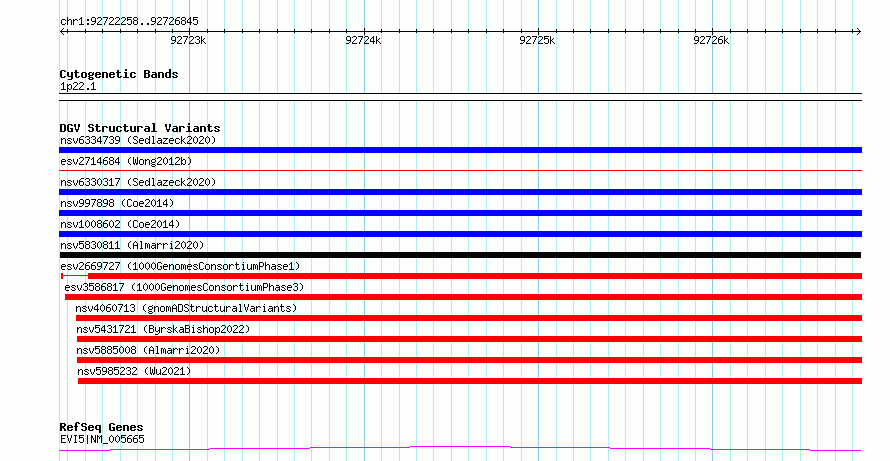Image resolution: width=890 pixels, height=461 pixels.
Task: Open nsv5830811 (Almarri2020) variant label
Action: [x=132, y=245]
